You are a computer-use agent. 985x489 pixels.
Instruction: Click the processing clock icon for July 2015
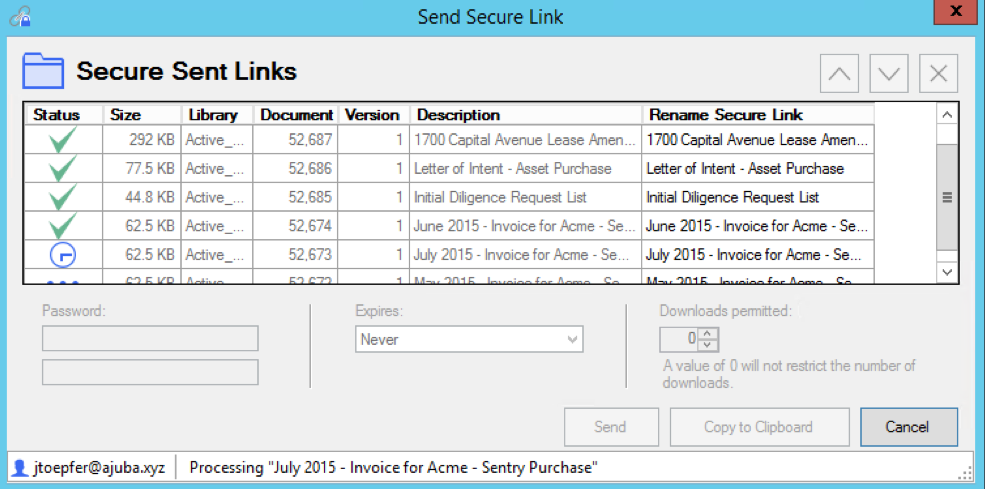click(63, 255)
